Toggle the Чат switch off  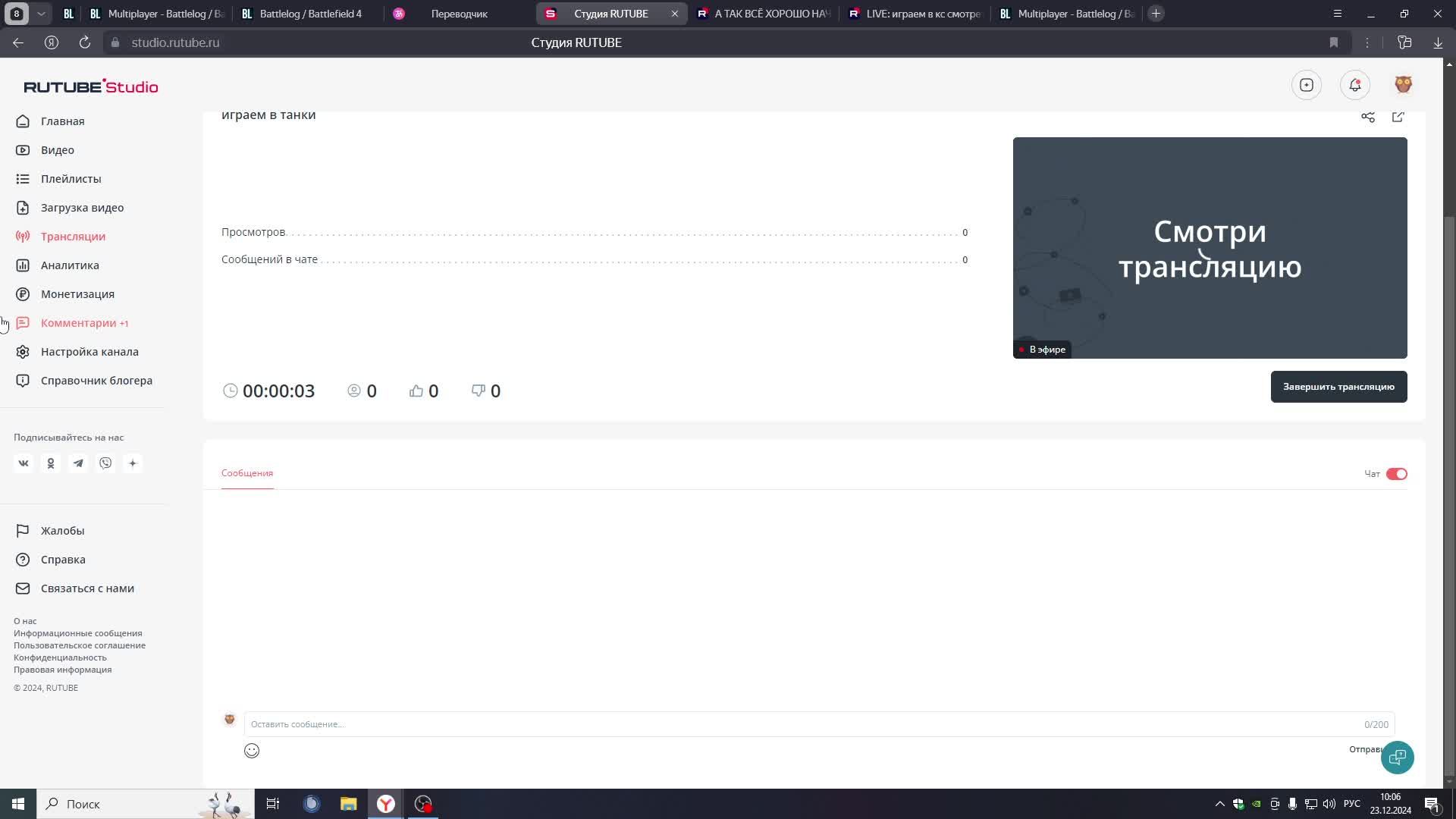click(x=1397, y=474)
